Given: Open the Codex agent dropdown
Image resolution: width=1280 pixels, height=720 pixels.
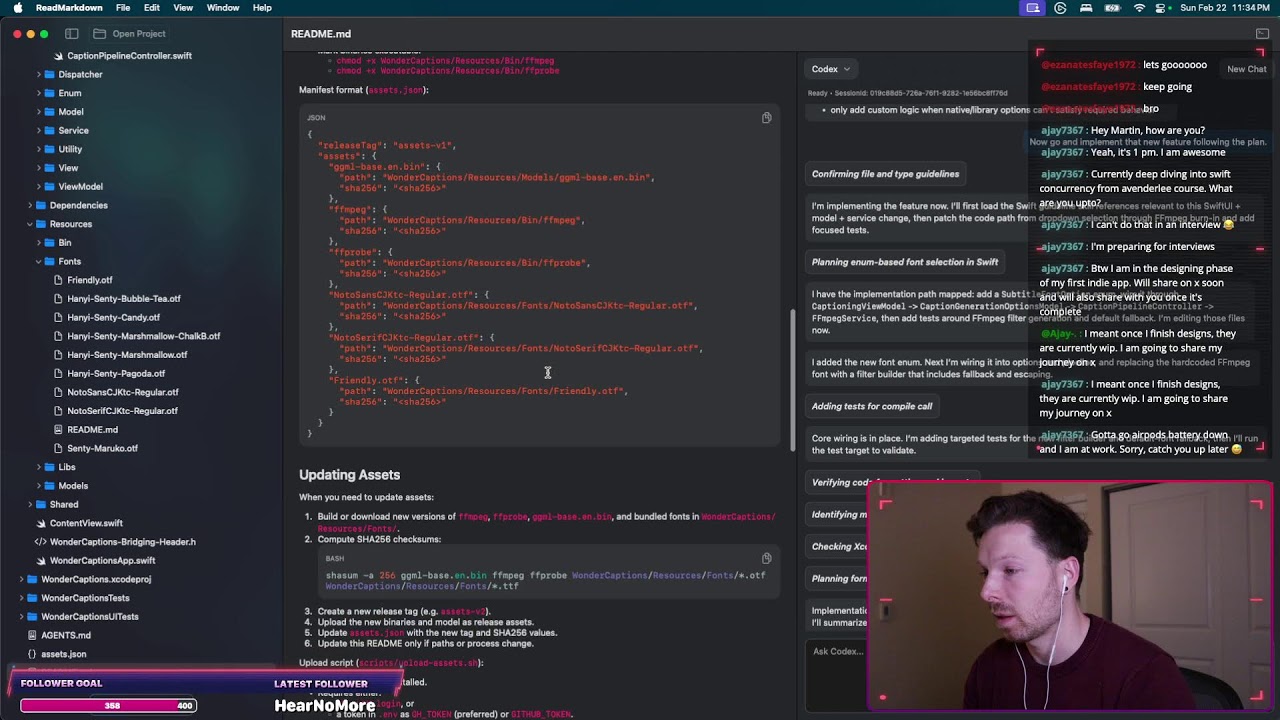Looking at the screenshot, I should click(831, 69).
